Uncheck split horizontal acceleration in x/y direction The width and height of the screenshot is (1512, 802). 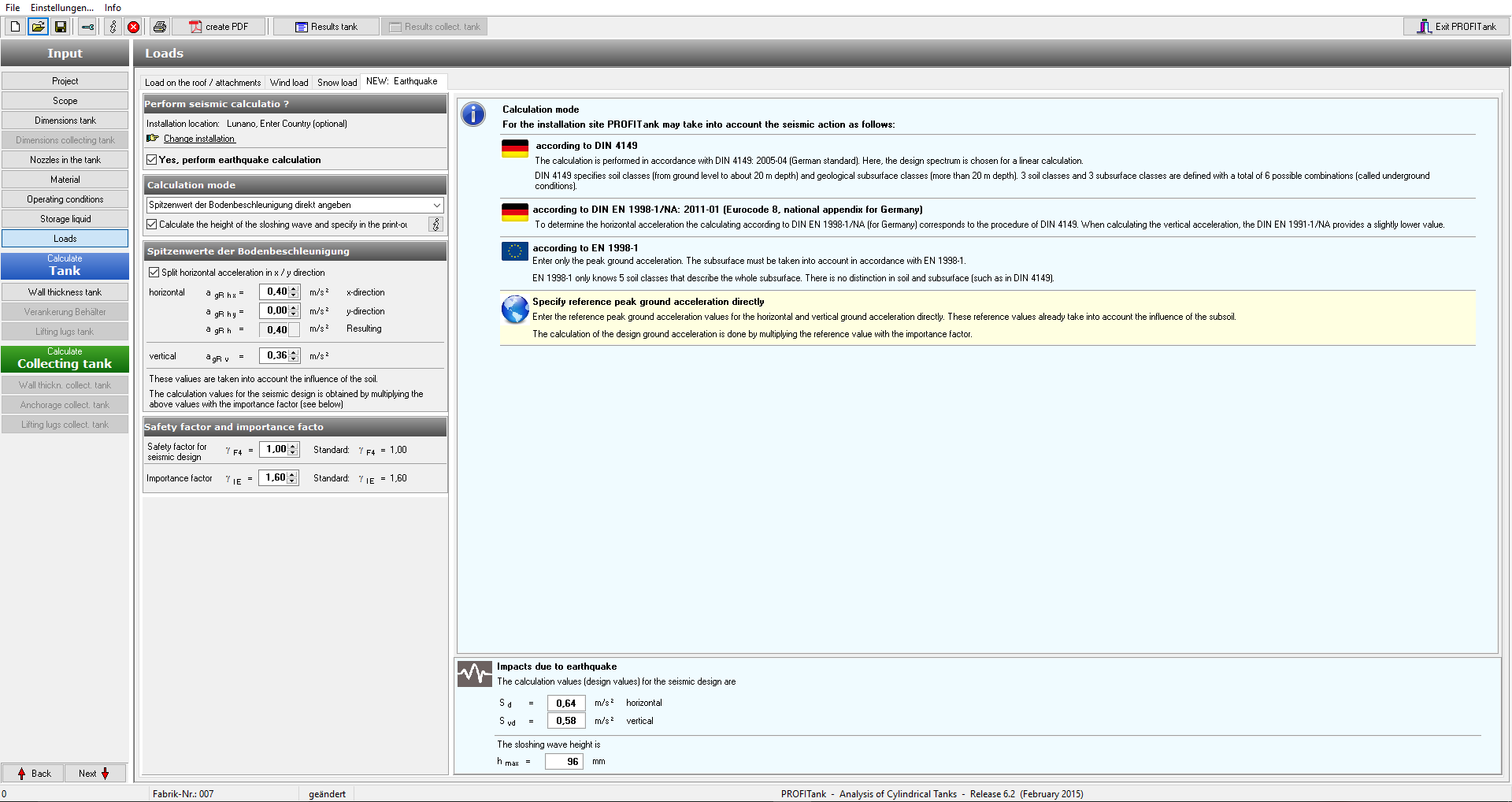point(154,273)
